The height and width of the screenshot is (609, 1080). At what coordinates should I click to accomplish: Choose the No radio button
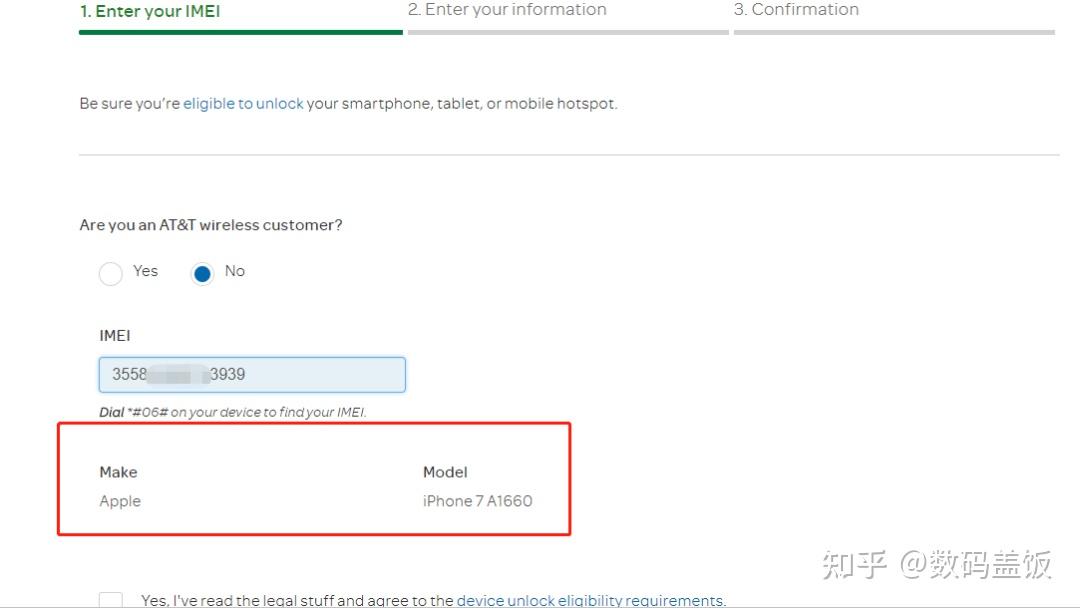click(x=203, y=273)
